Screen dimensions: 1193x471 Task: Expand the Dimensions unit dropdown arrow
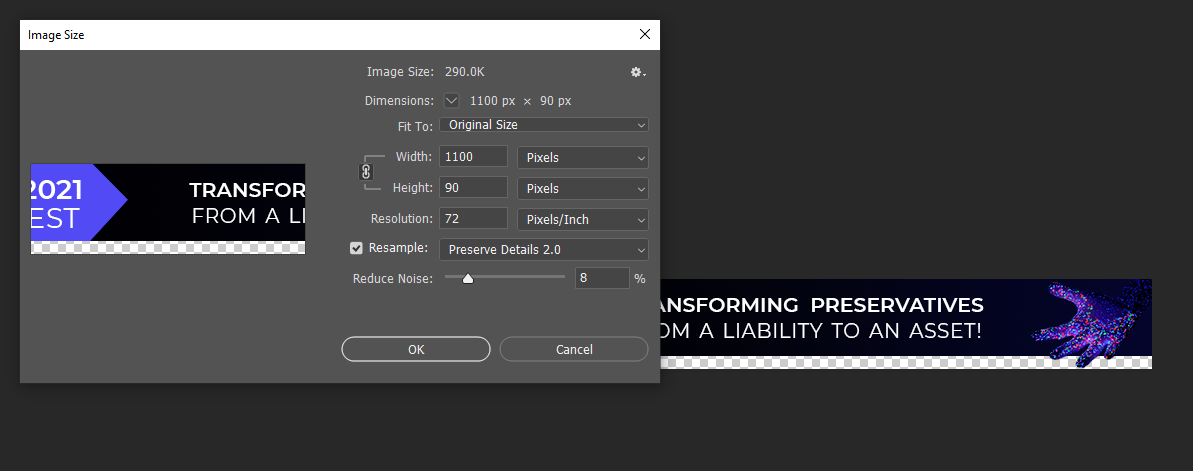[452, 100]
